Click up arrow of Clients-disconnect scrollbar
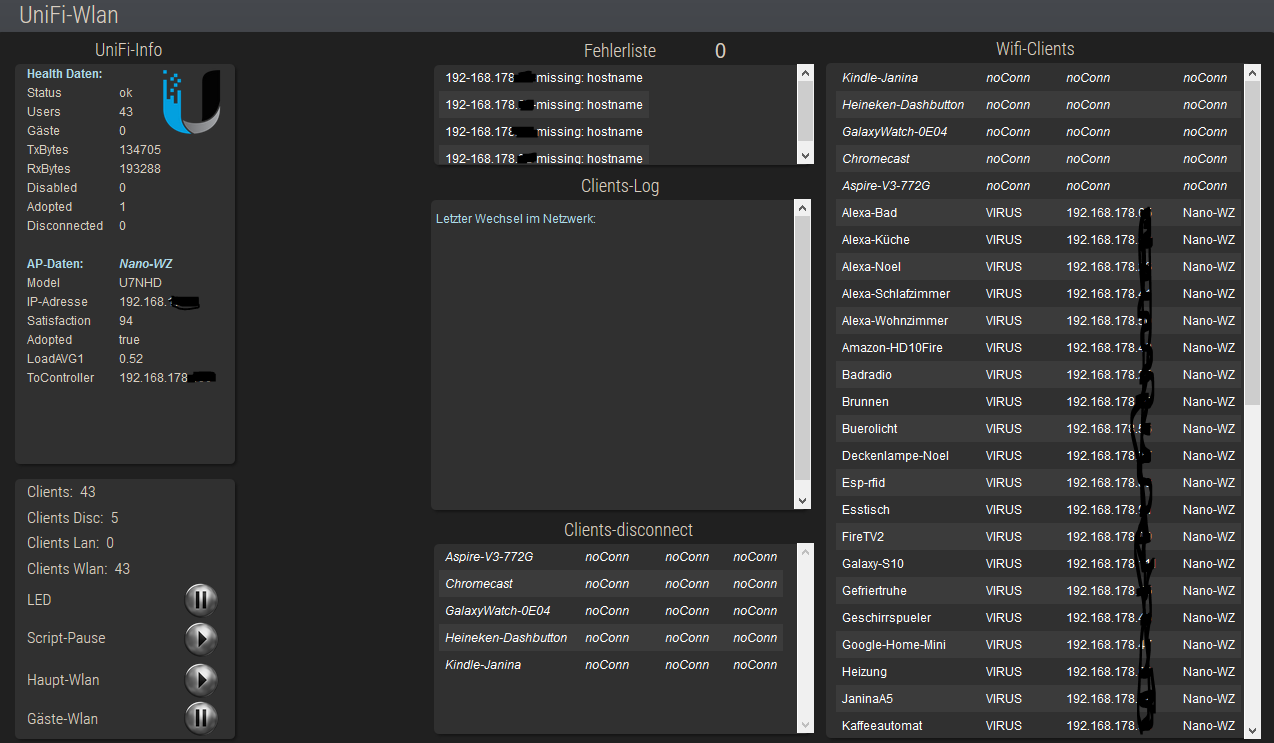This screenshot has width=1274, height=743. (x=806, y=551)
